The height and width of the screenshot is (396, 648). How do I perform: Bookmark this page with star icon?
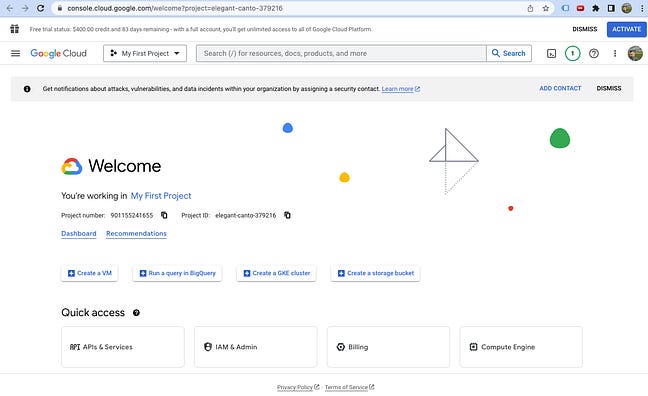pos(546,8)
